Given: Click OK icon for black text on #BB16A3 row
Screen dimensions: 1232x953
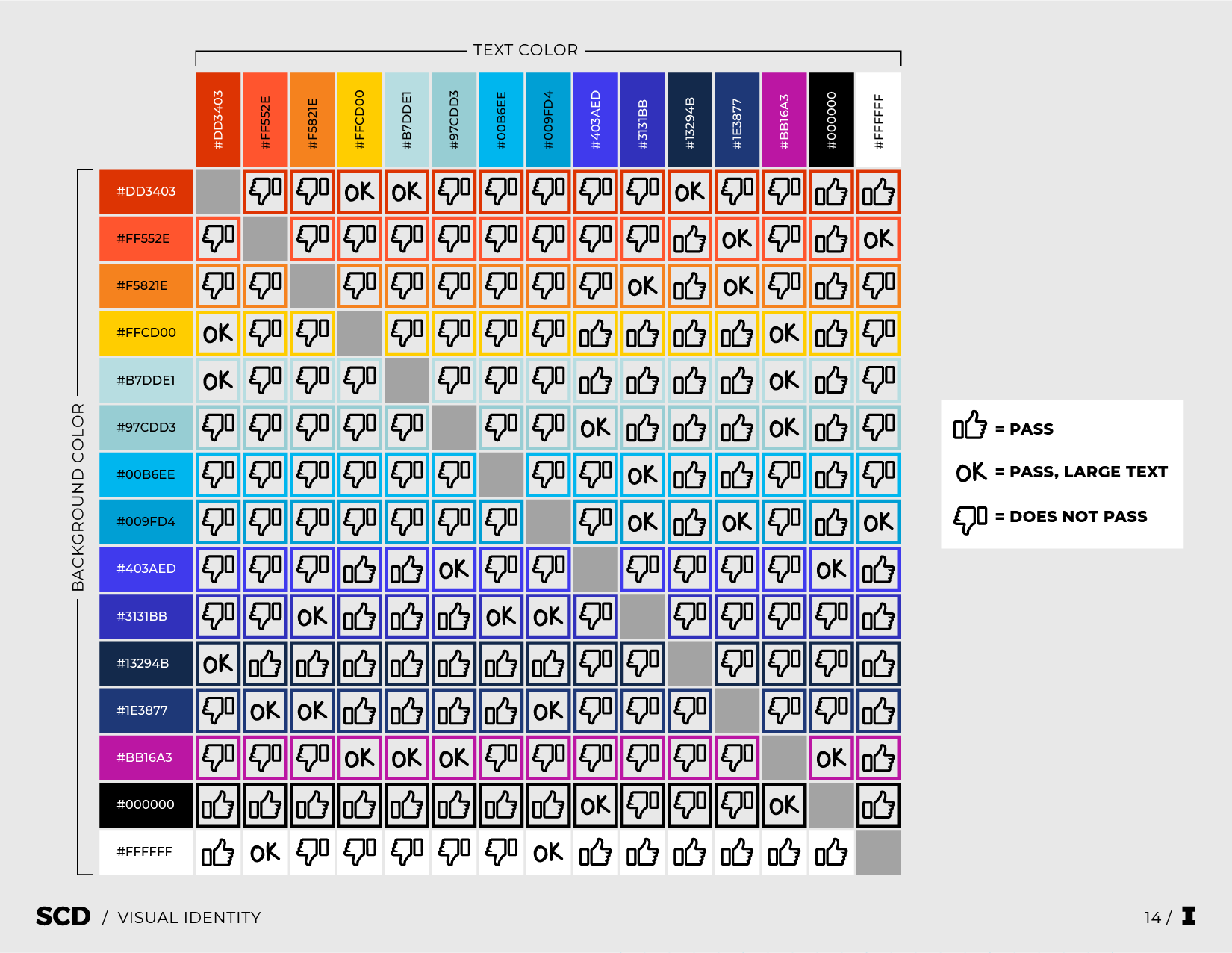Looking at the screenshot, I should tap(831, 758).
